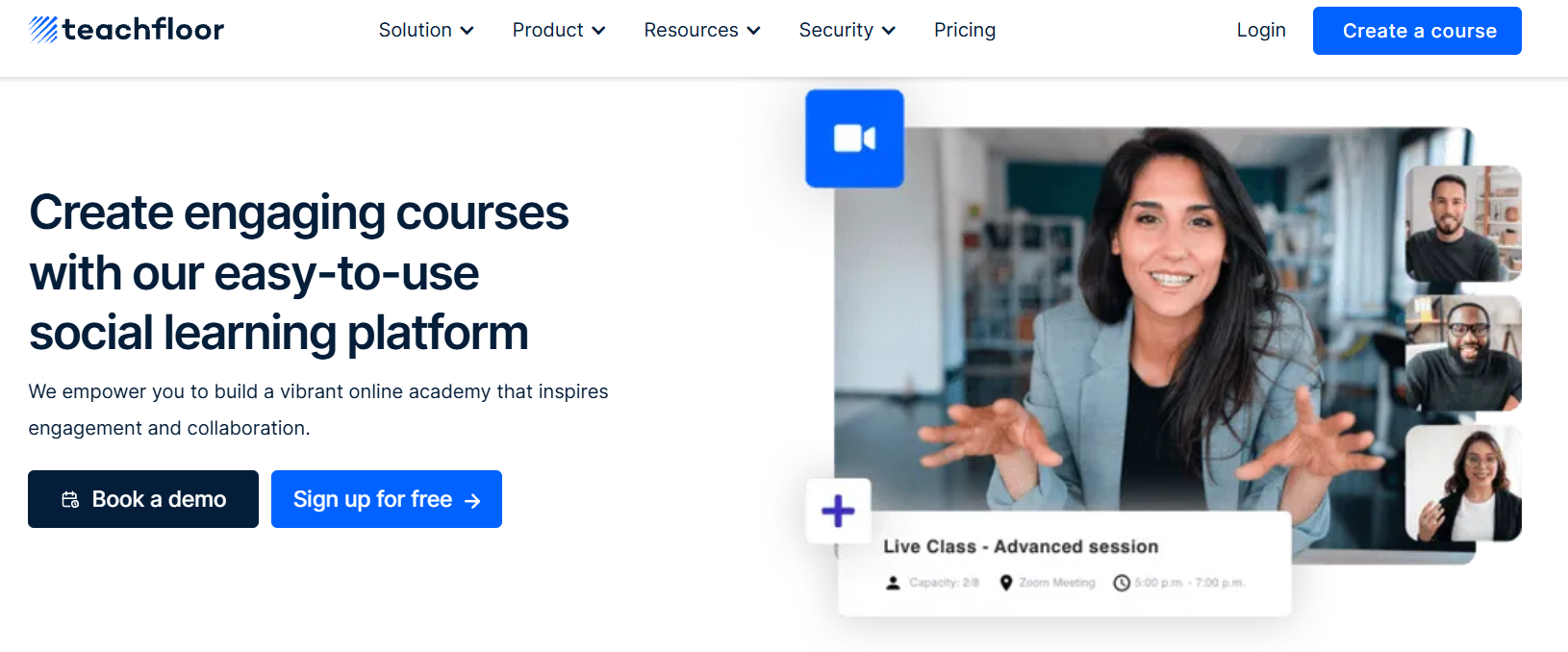This screenshot has height=652, width=1568.
Task: Click the Zoom Meeting location pin icon
Action: point(1006,583)
